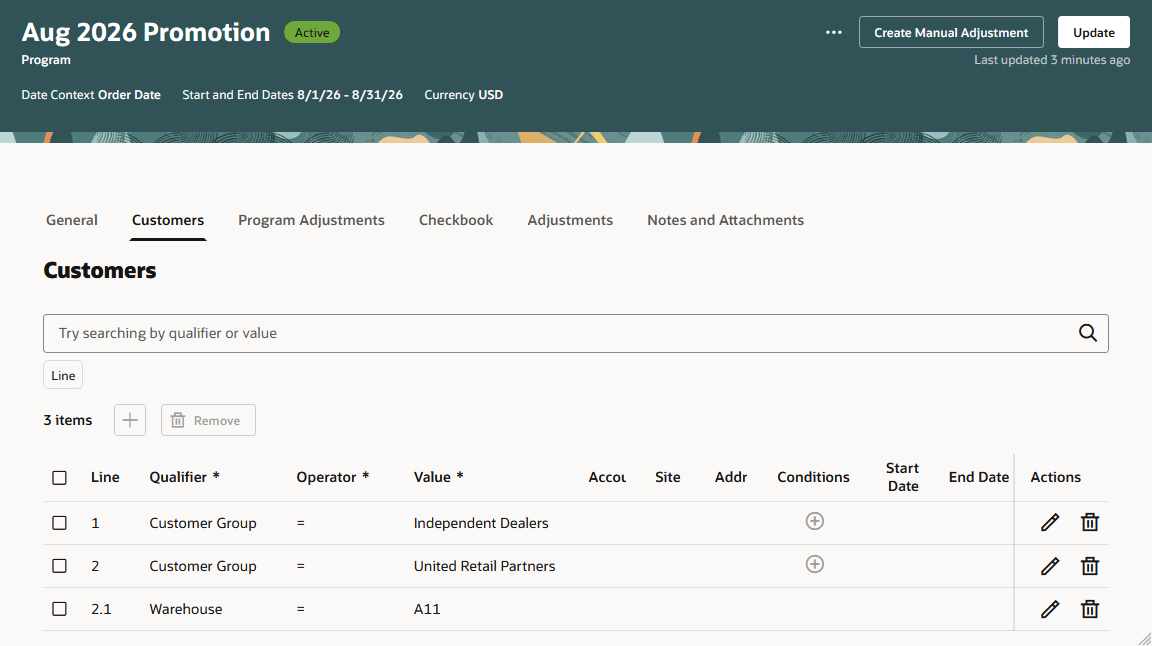Click the Line column header

105,477
